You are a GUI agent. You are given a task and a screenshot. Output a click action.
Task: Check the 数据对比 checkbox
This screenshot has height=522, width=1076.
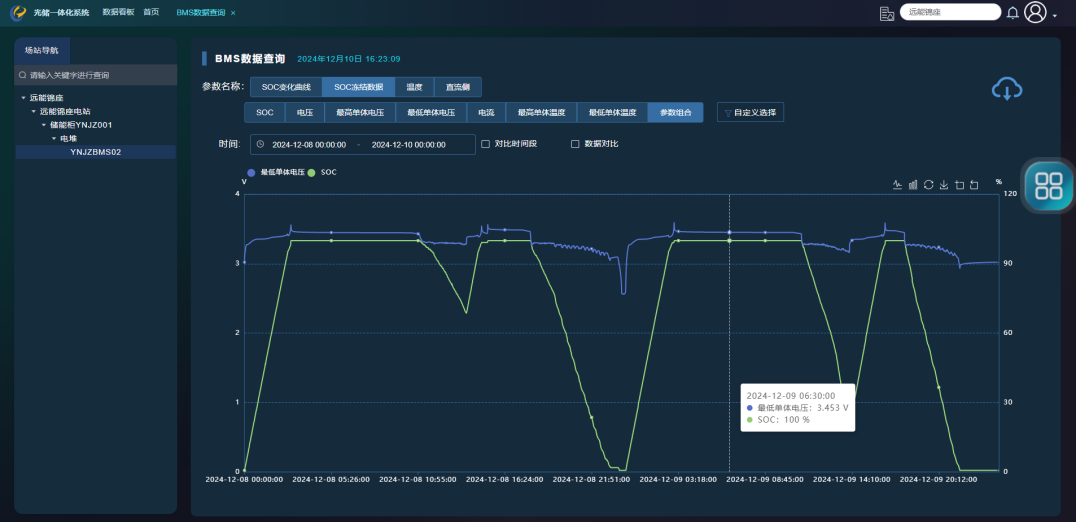coord(575,144)
